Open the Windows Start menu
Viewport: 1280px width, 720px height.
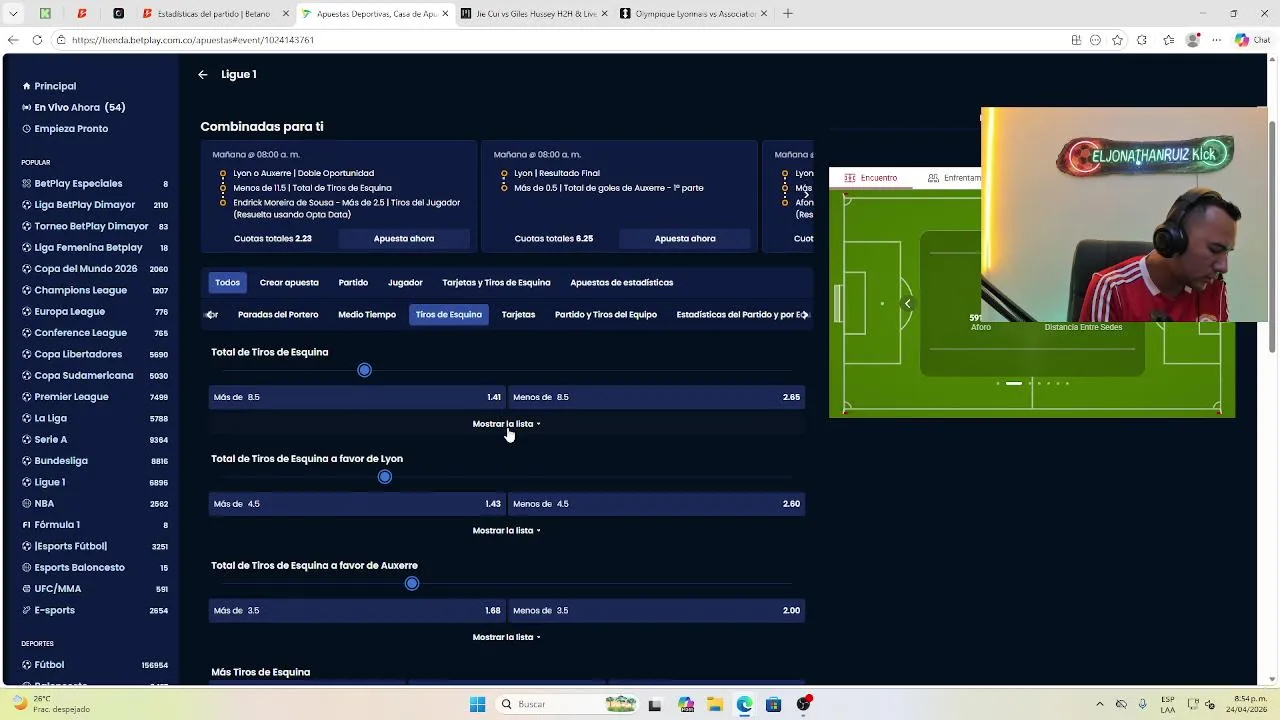[477, 704]
